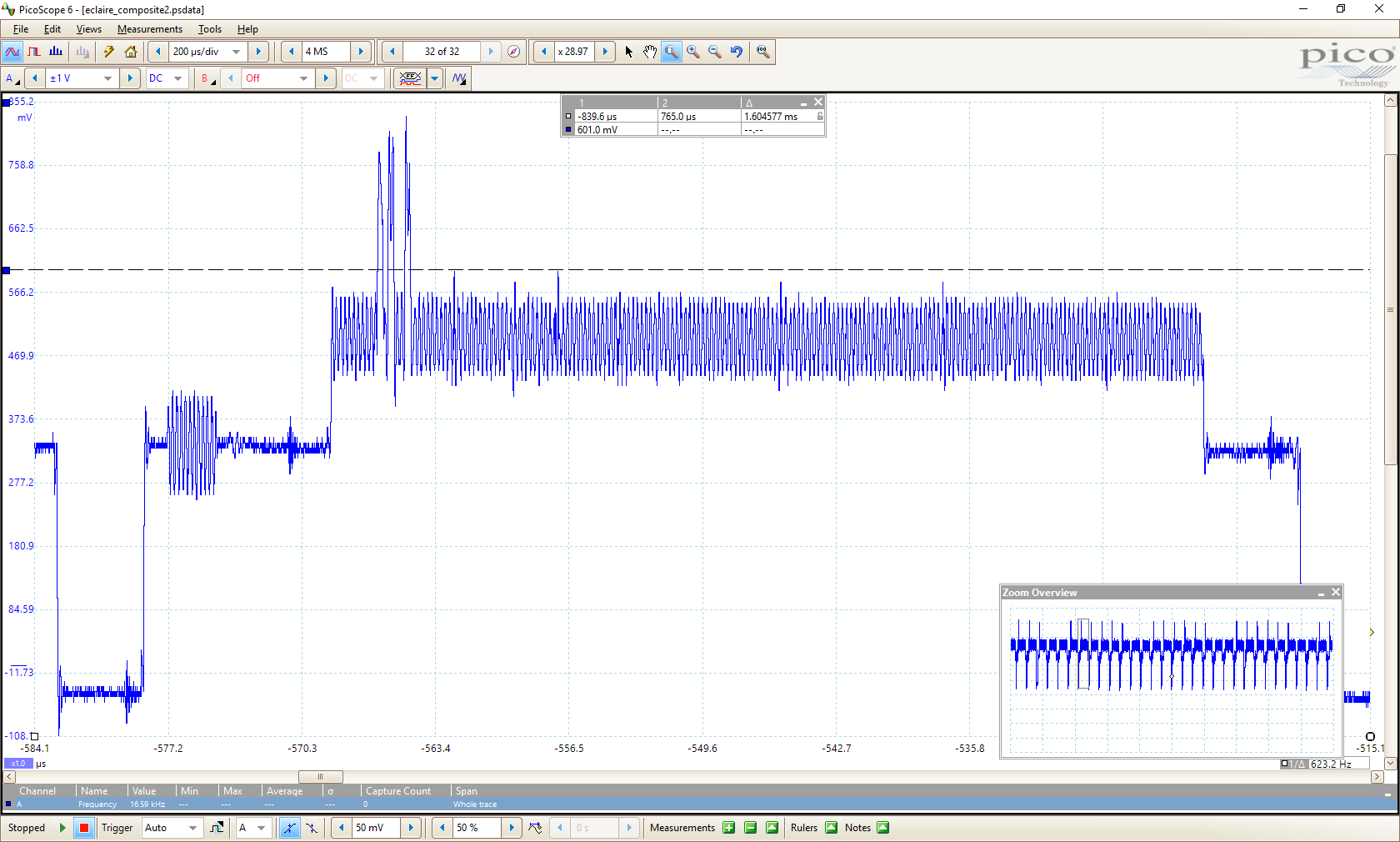Select the Zoom Out tool
Screen dimensions: 1400x842
(715, 52)
